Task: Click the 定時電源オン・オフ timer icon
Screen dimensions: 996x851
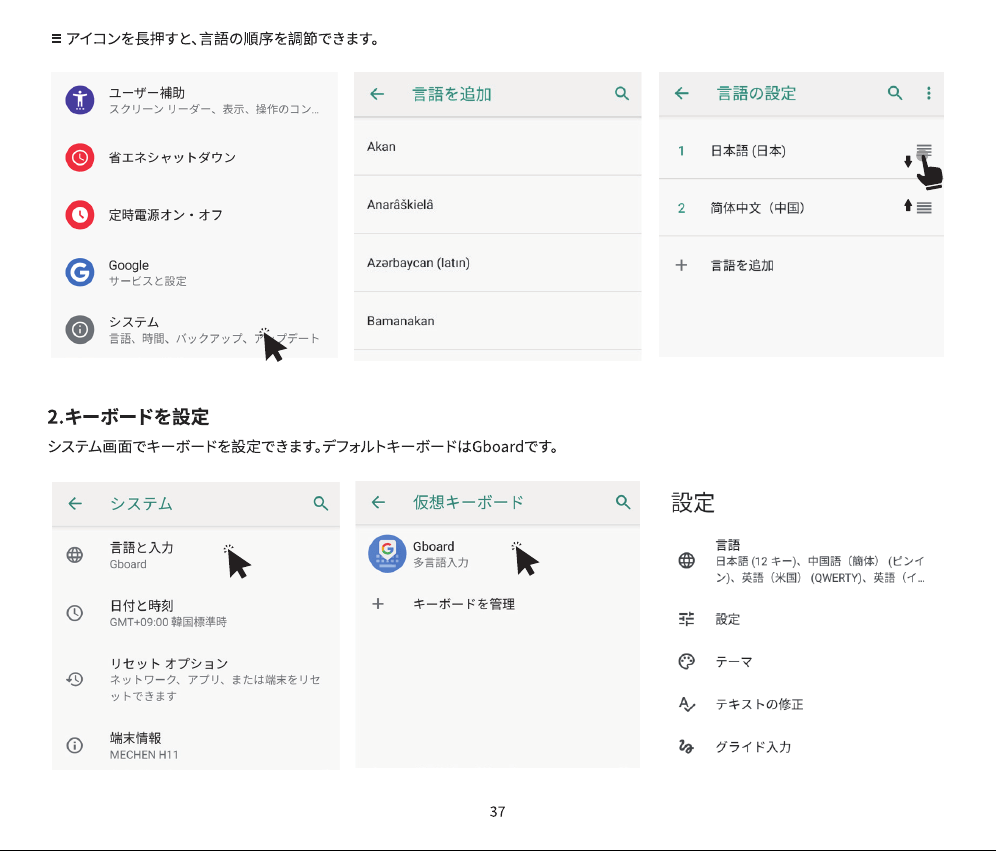Action: coord(80,215)
